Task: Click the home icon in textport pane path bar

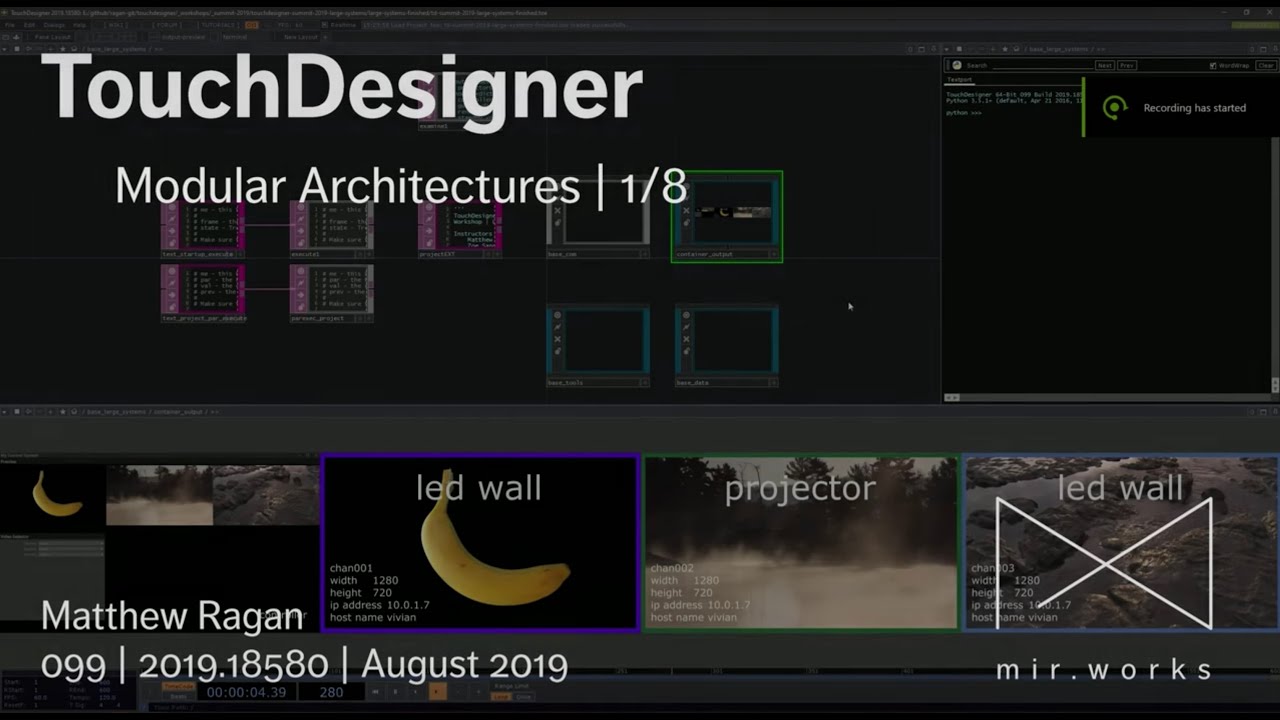Action: tap(1016, 49)
